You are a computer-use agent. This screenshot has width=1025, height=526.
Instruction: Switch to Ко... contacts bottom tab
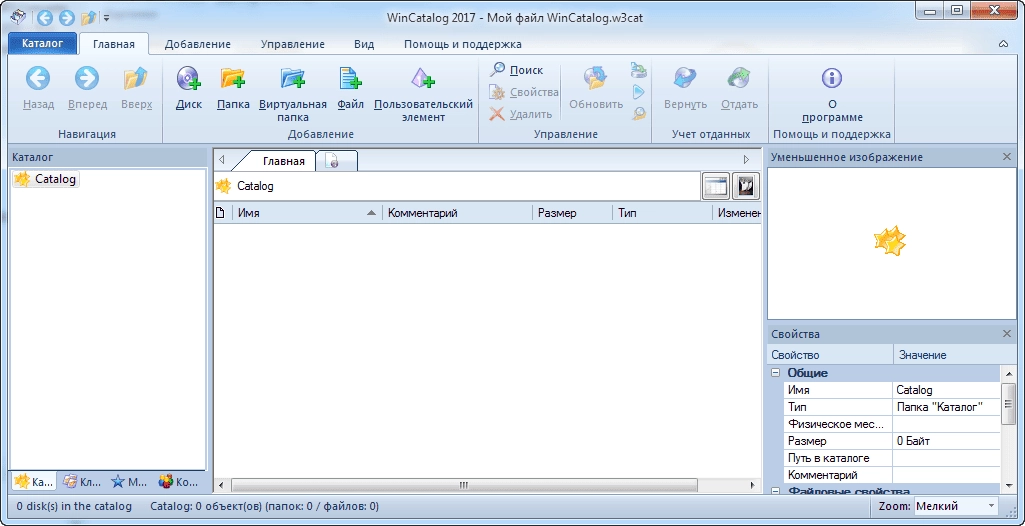click(178, 482)
